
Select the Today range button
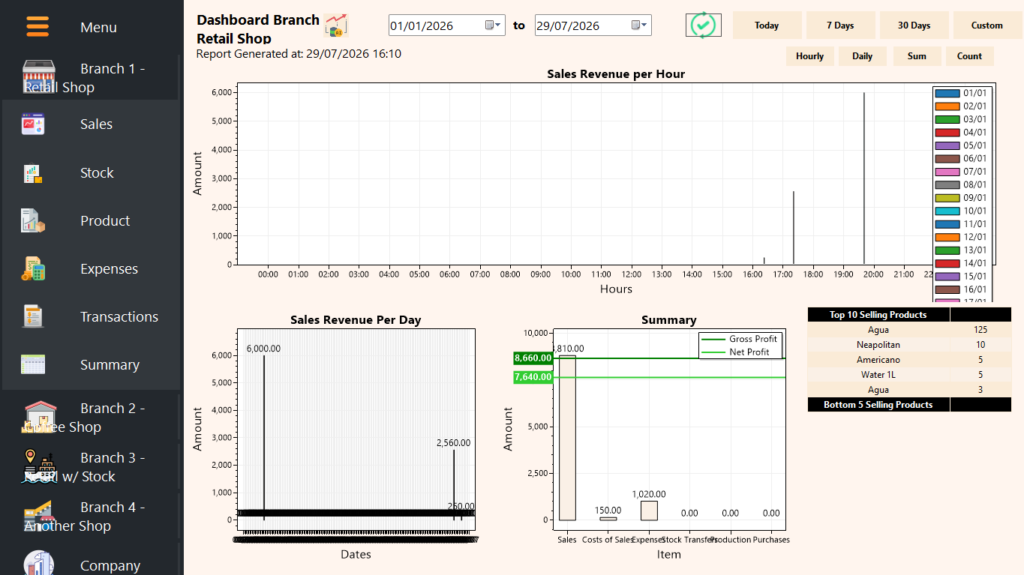tap(767, 25)
